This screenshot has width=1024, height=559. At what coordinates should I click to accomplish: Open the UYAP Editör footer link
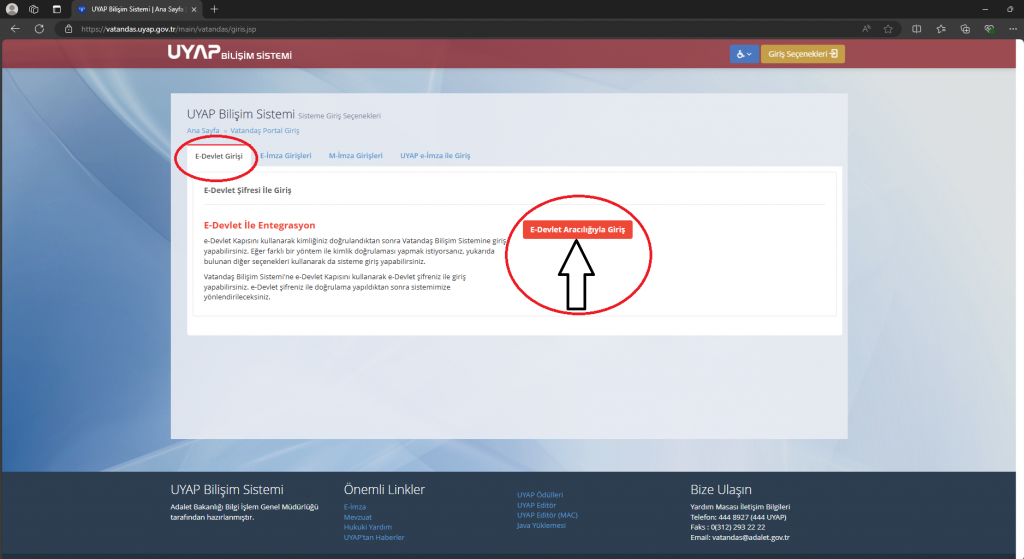pyautogui.click(x=536, y=505)
